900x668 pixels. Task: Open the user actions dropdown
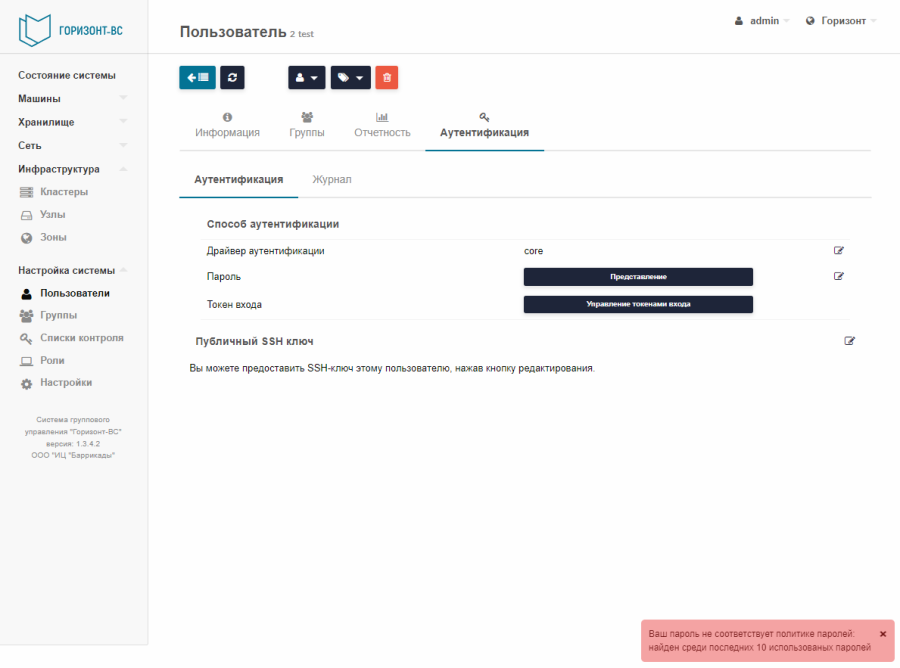[x=307, y=77]
